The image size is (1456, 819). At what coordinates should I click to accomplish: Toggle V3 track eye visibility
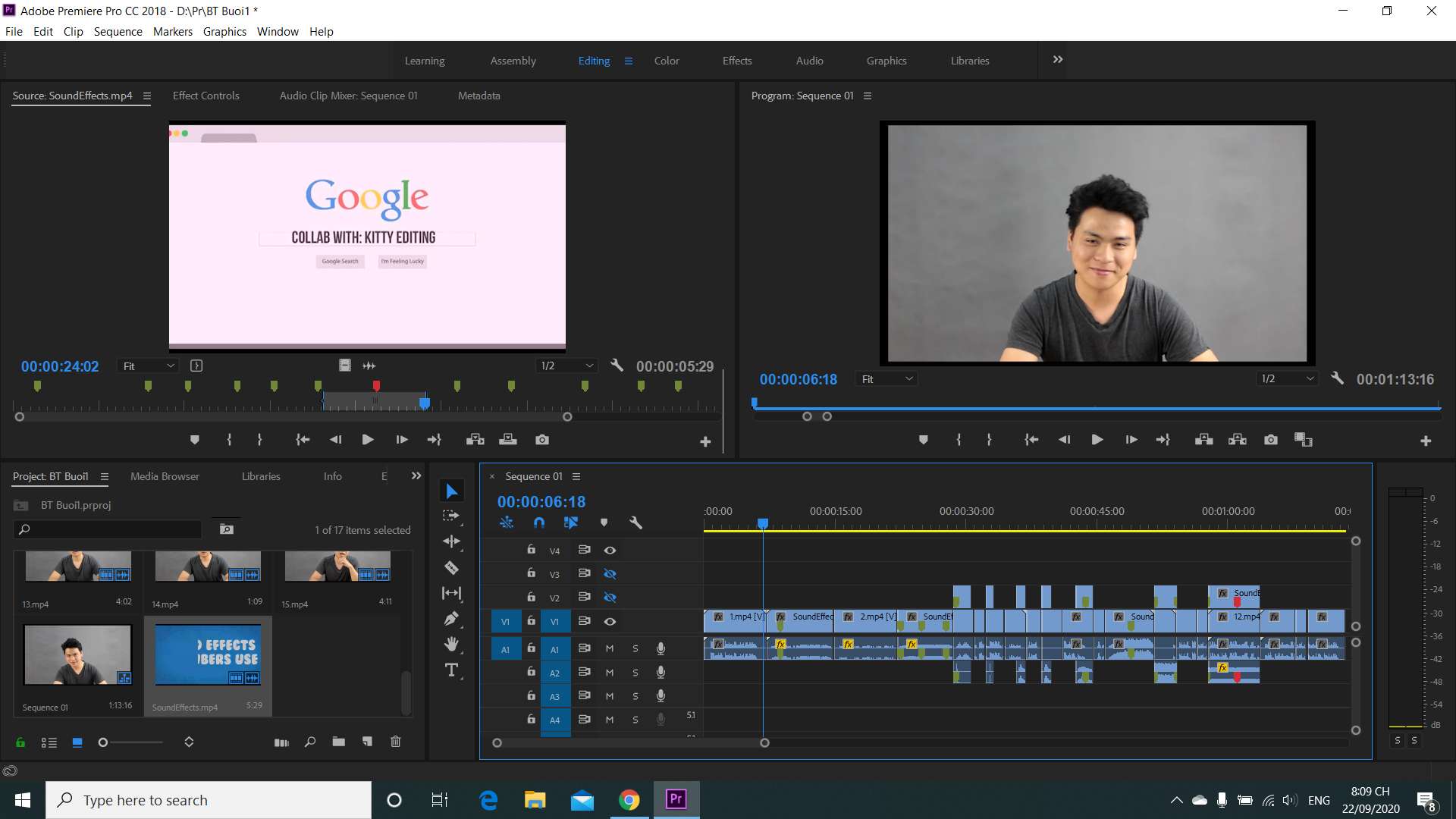coord(610,574)
